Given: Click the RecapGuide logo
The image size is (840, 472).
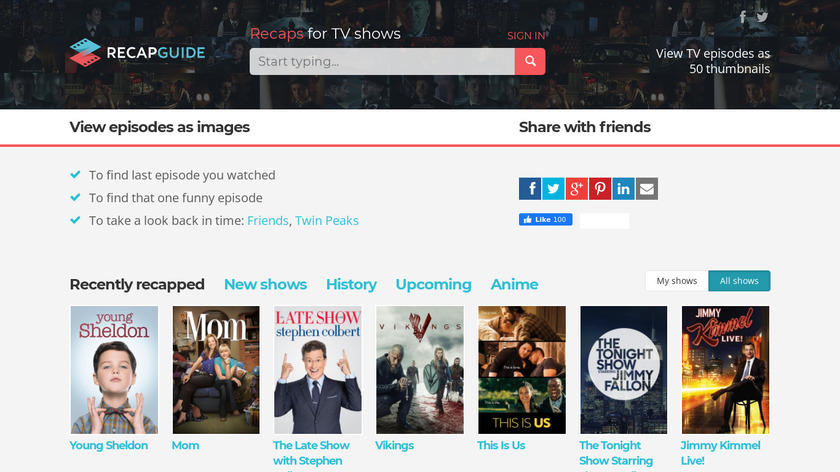Looking at the screenshot, I should pyautogui.click(x=138, y=53).
